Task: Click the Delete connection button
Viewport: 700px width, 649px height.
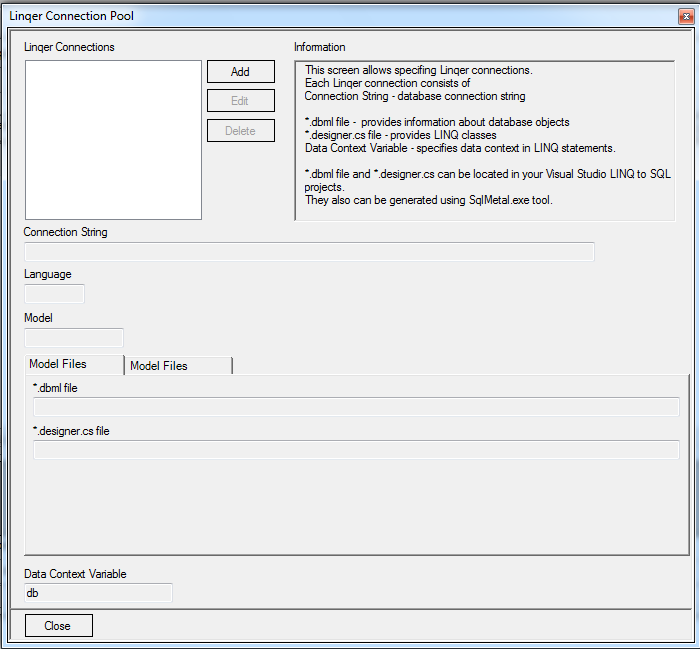Action: (x=241, y=131)
